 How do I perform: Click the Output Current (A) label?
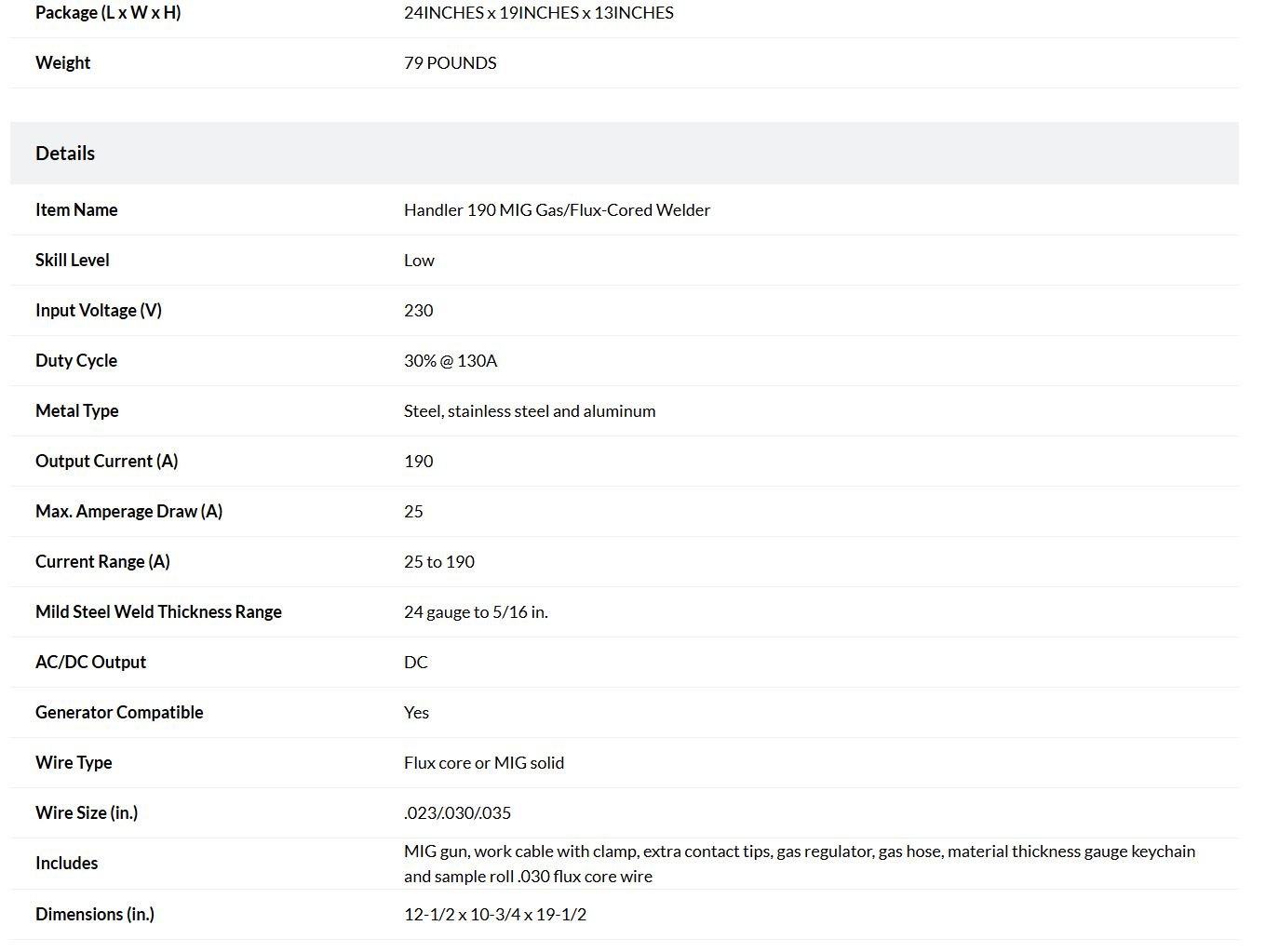tap(106, 461)
